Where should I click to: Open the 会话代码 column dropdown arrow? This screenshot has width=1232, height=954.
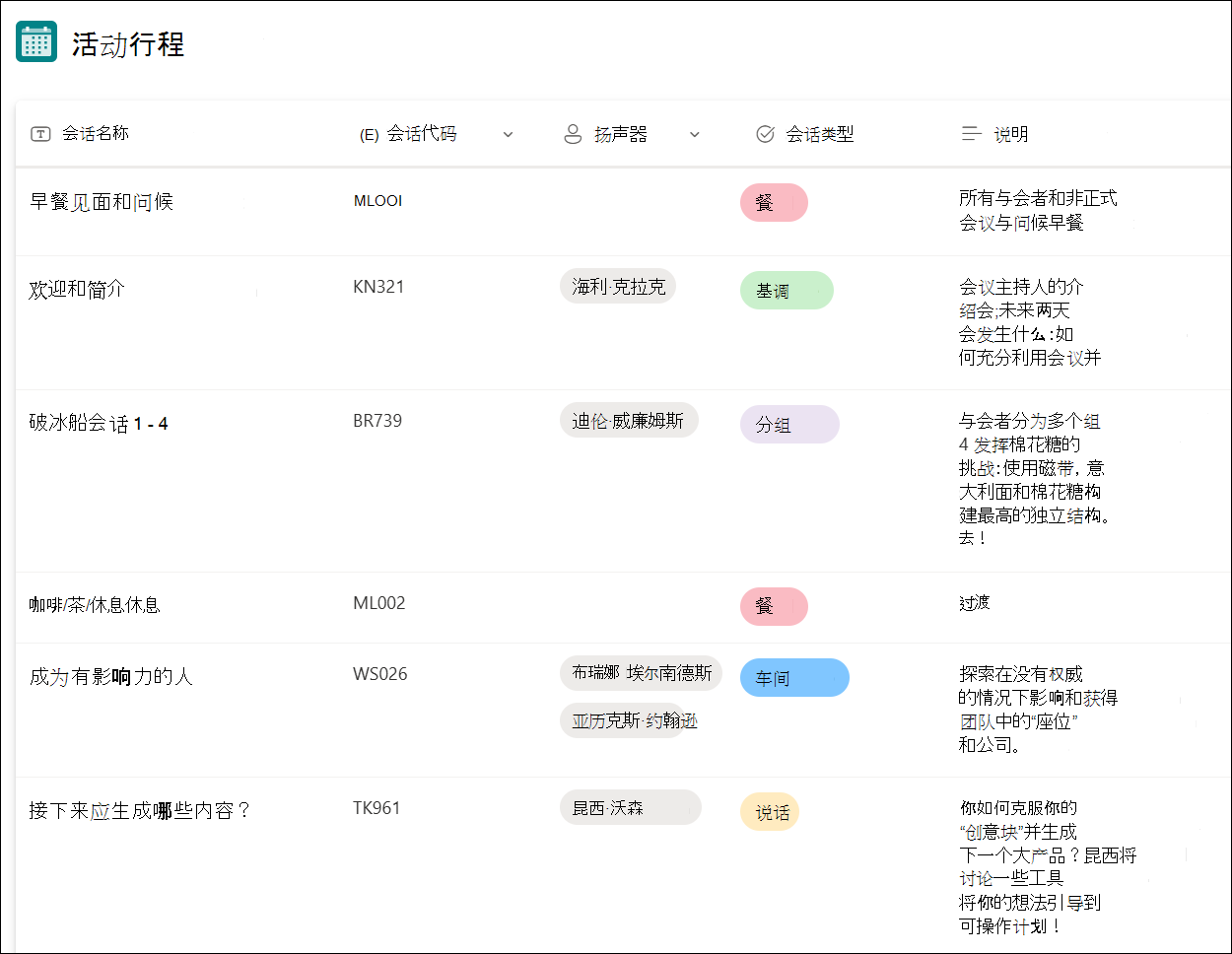point(509,135)
